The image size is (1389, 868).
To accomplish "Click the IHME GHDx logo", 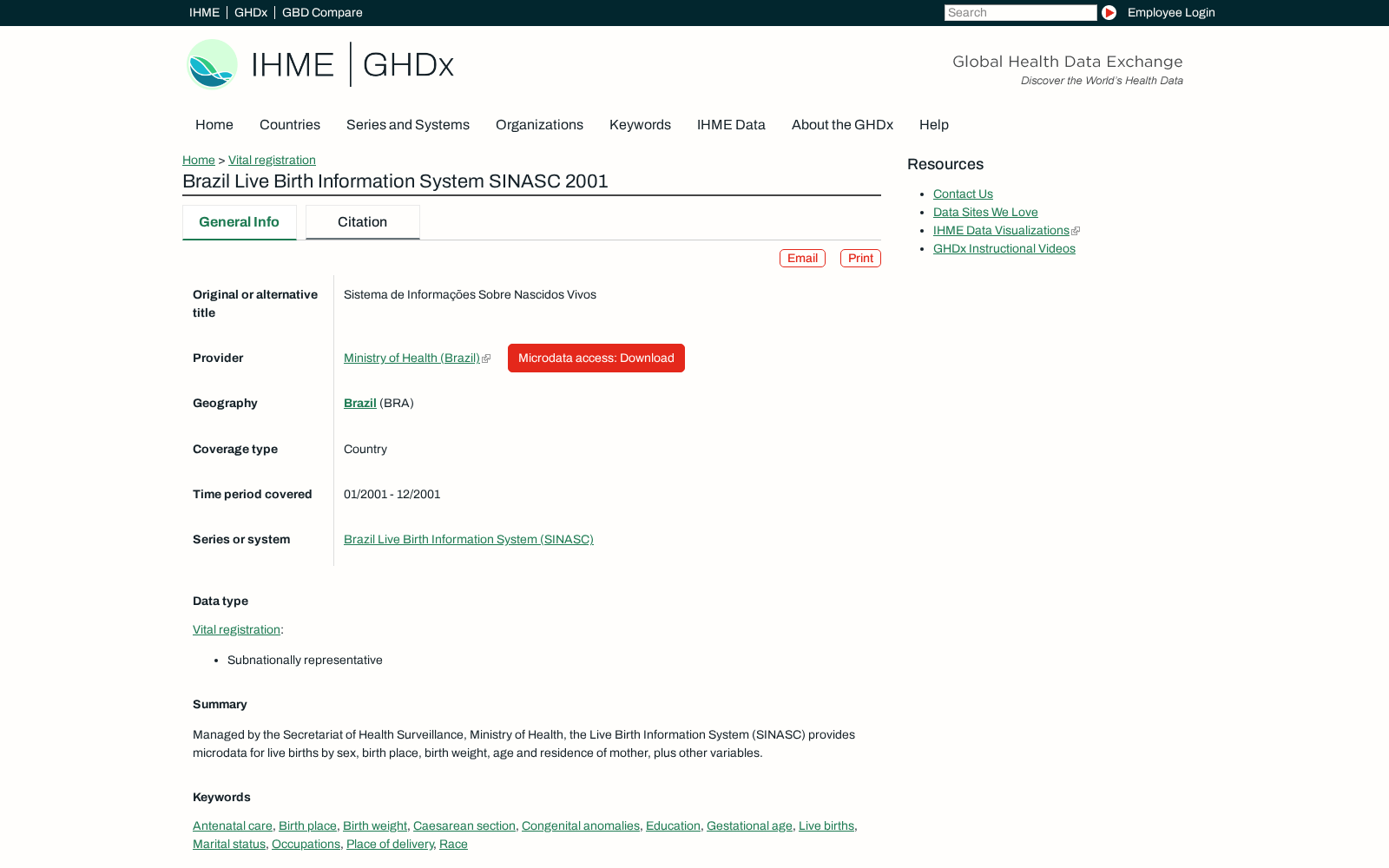I will coord(320,64).
